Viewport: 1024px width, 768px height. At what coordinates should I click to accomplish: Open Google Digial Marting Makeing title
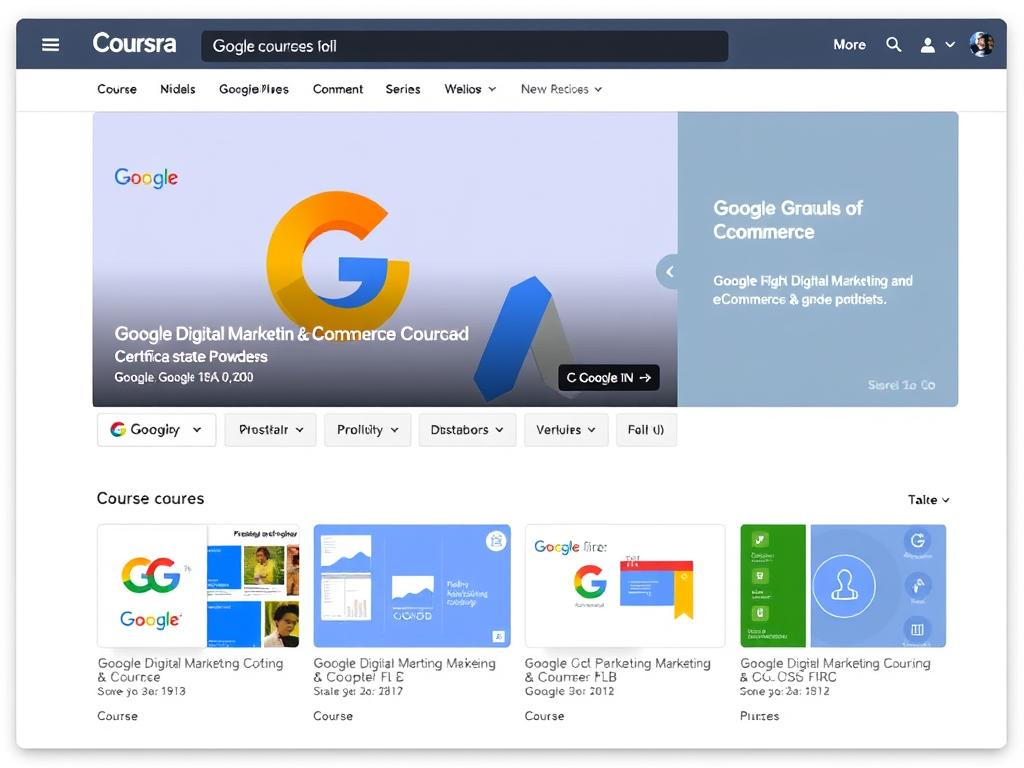404,670
